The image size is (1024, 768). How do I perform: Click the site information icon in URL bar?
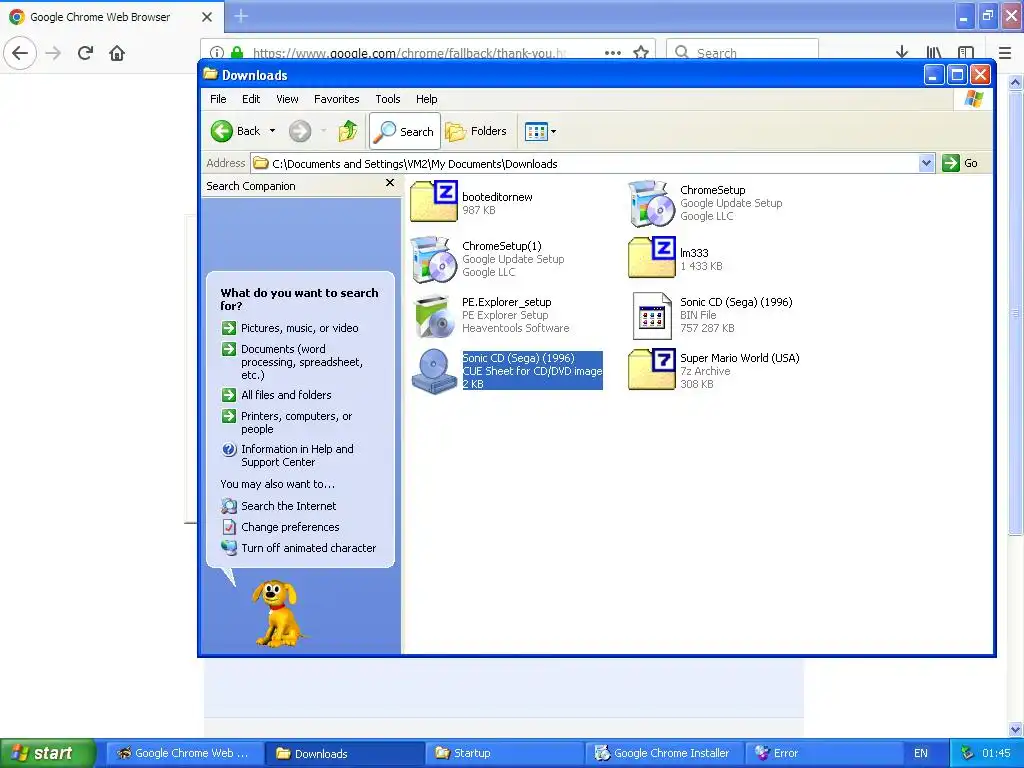(217, 53)
